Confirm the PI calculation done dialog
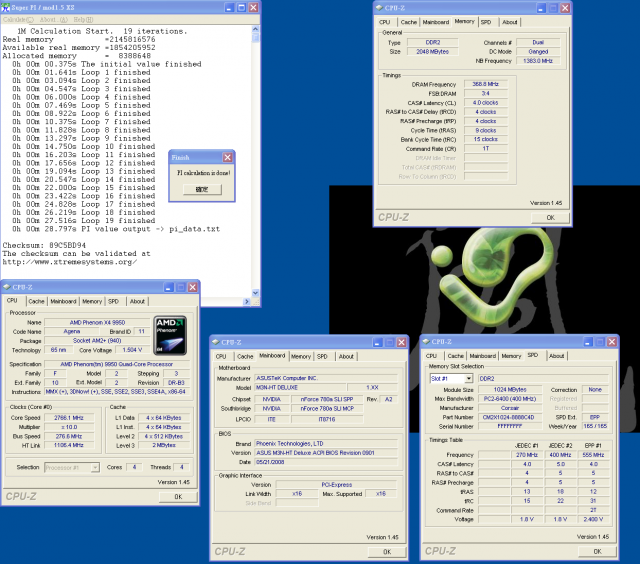The width and height of the screenshot is (640, 564). pos(202,189)
